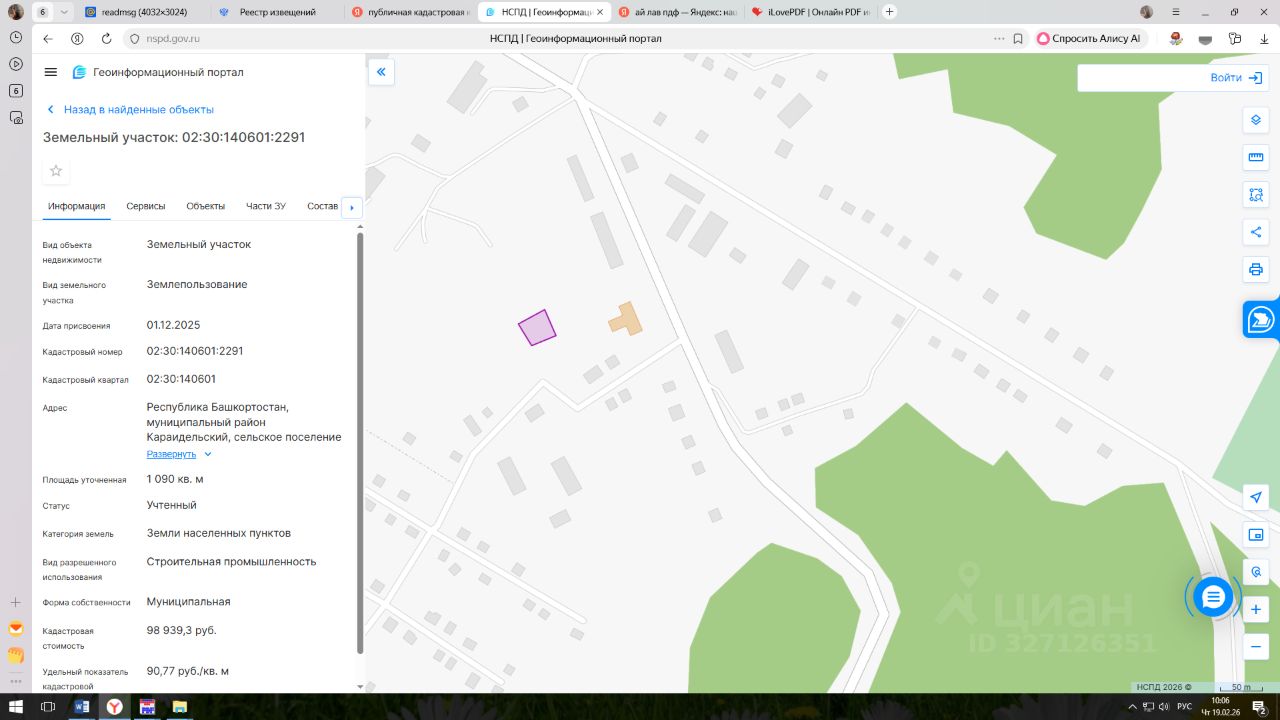
Task: Open File Explorer from the taskbar
Action: tap(179, 707)
